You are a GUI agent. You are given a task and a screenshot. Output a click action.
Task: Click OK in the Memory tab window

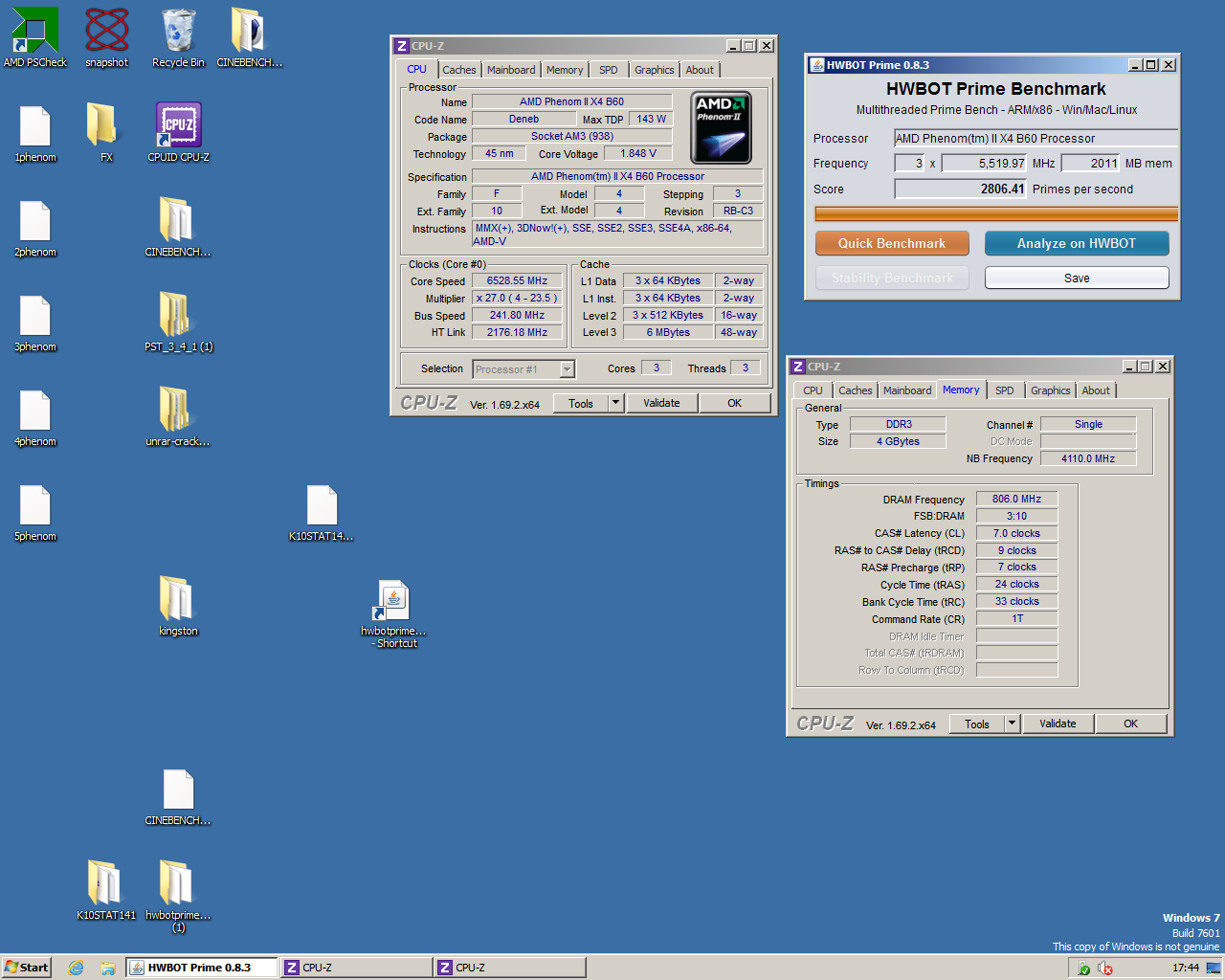click(1130, 724)
